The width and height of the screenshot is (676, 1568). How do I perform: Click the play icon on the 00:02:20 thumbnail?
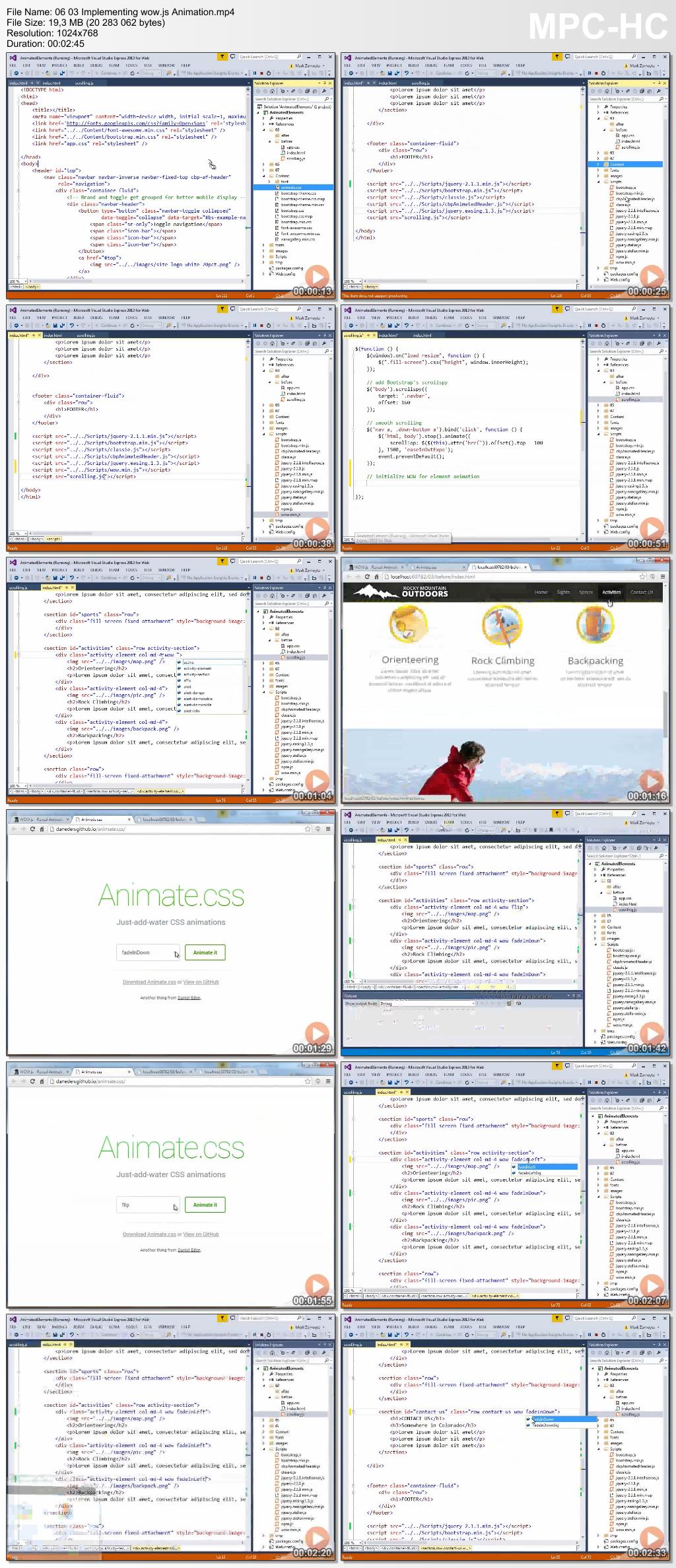(x=318, y=1538)
